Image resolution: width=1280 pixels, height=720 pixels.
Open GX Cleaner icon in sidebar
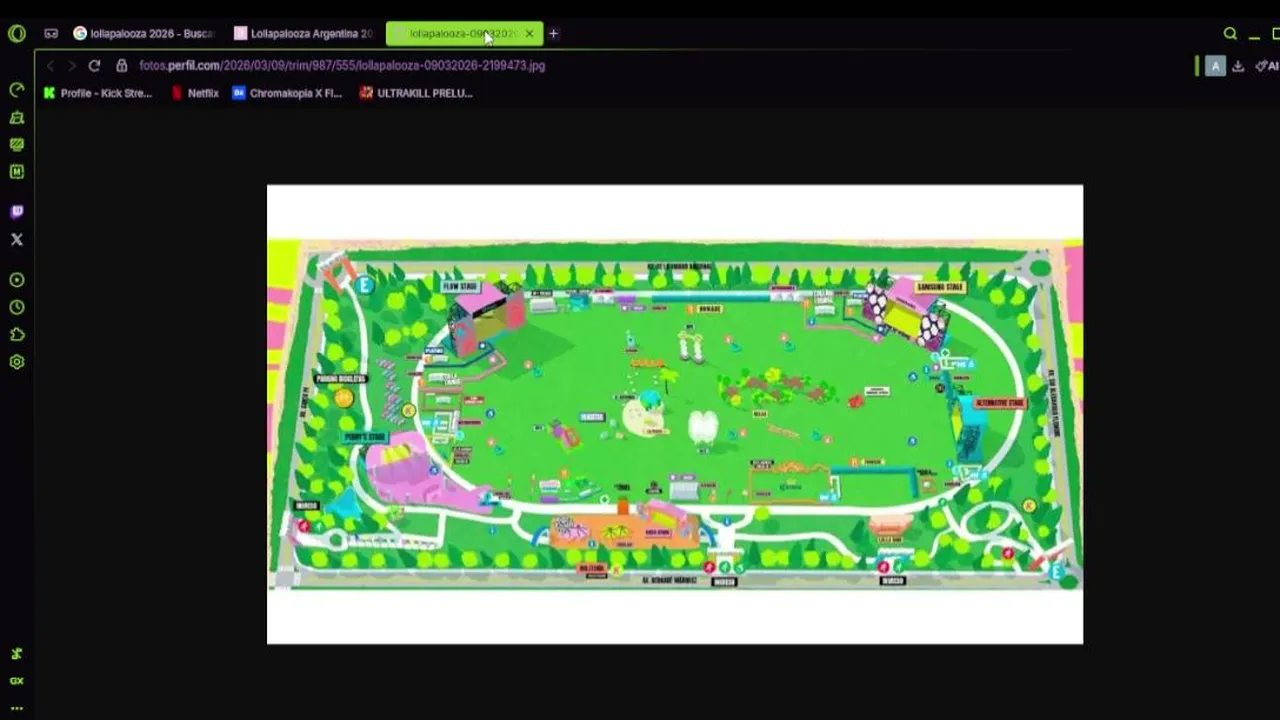tap(17, 117)
